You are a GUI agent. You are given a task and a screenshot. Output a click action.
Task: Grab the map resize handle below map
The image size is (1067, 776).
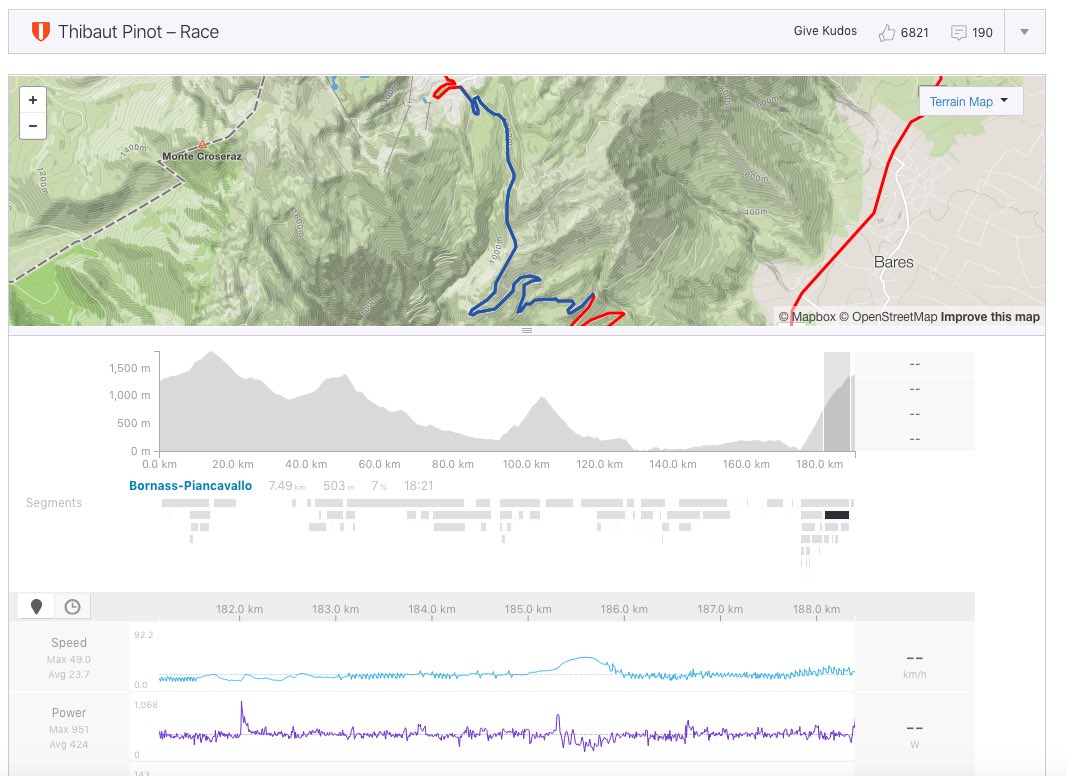tap(527, 330)
